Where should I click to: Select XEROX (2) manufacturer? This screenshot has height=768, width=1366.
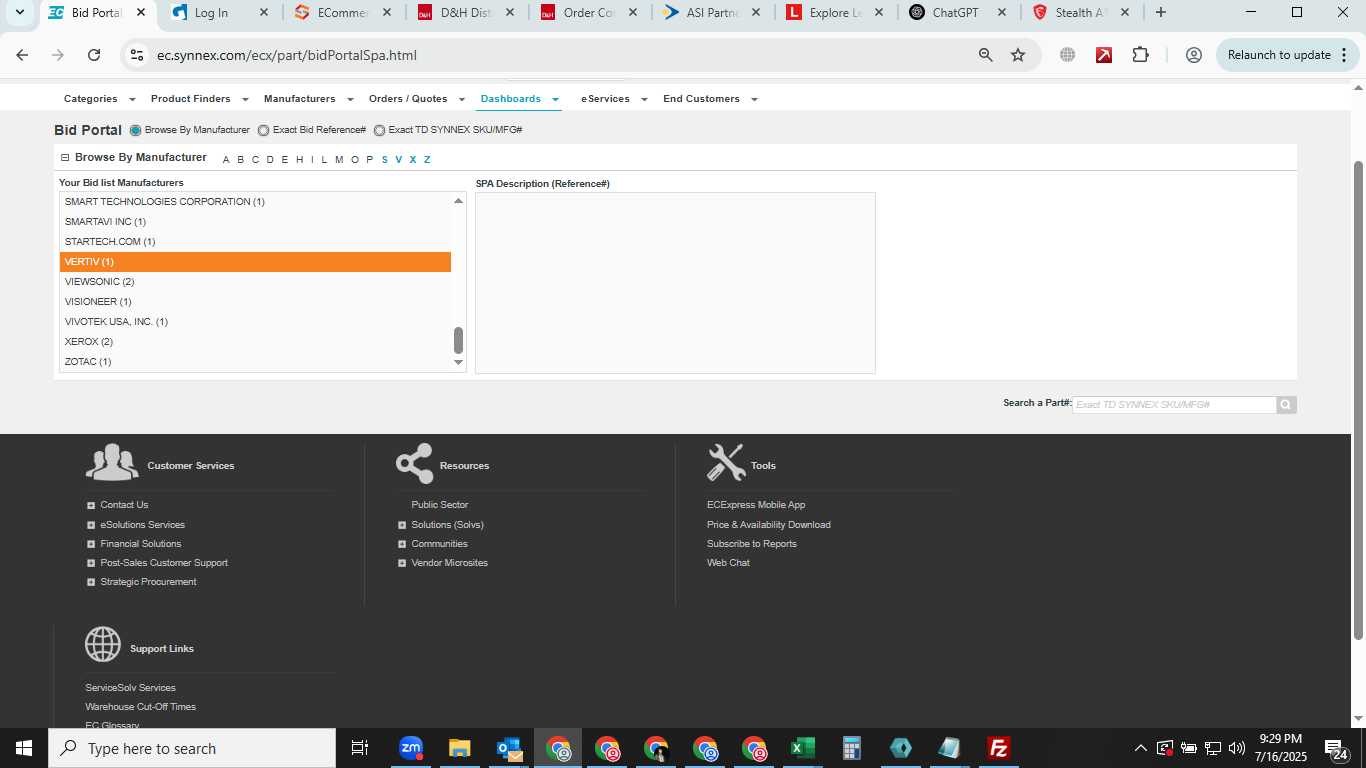255,342
